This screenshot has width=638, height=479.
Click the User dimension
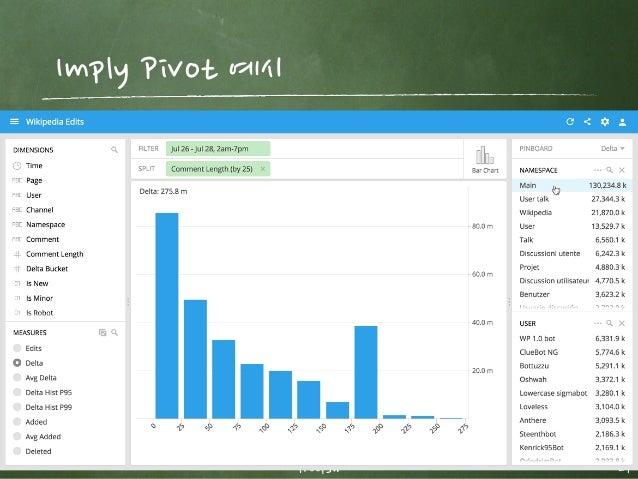click(x=34, y=195)
